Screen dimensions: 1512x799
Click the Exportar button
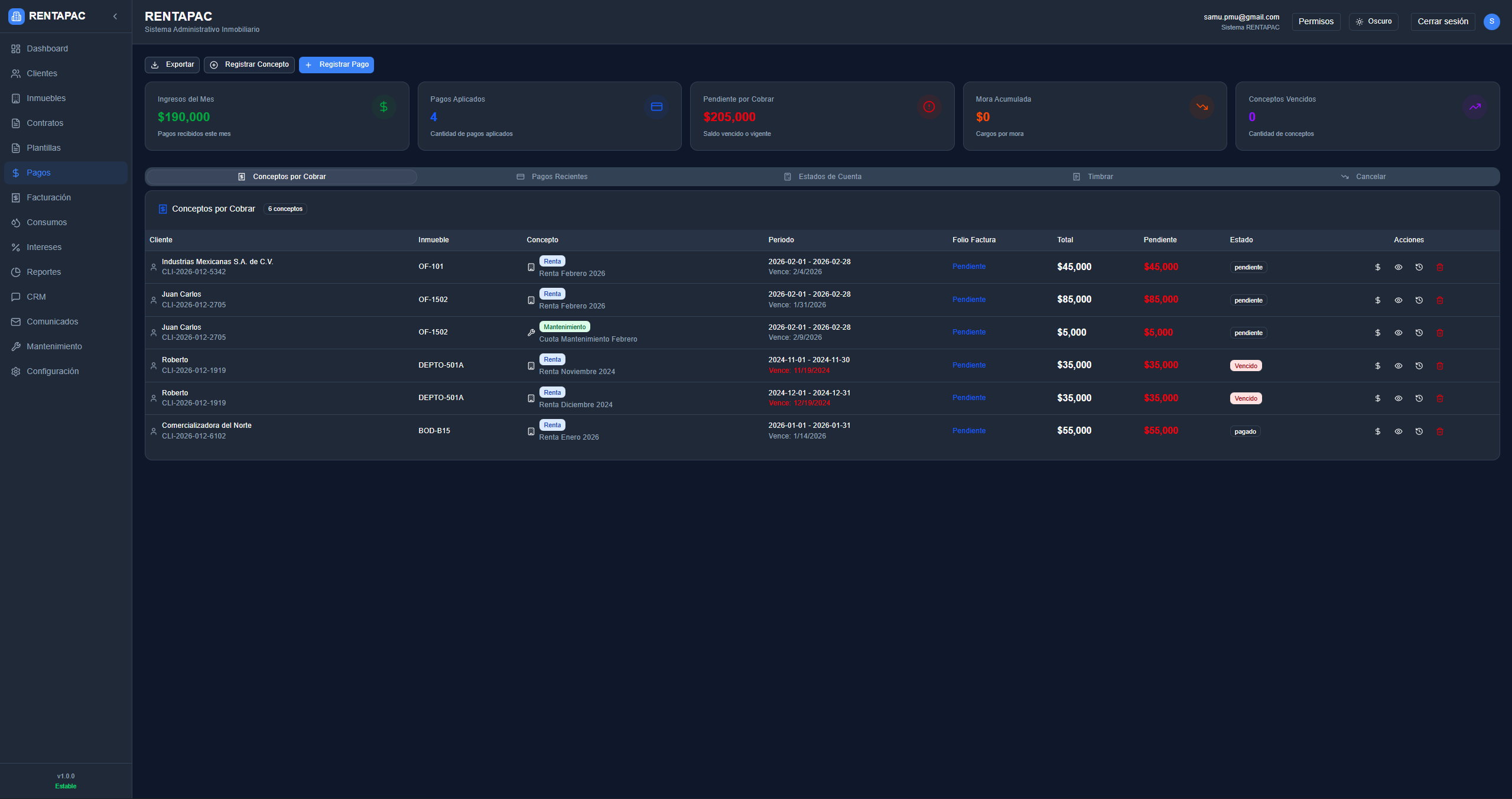pos(172,64)
